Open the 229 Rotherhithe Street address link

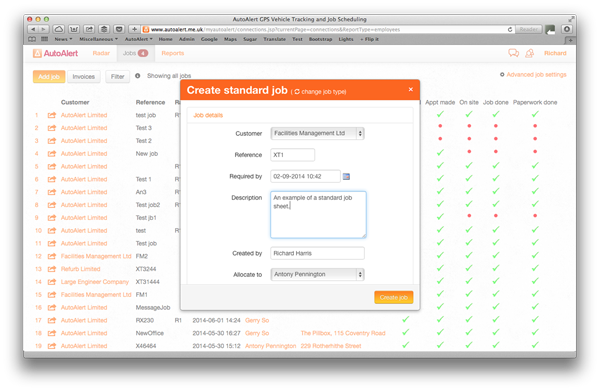point(331,346)
